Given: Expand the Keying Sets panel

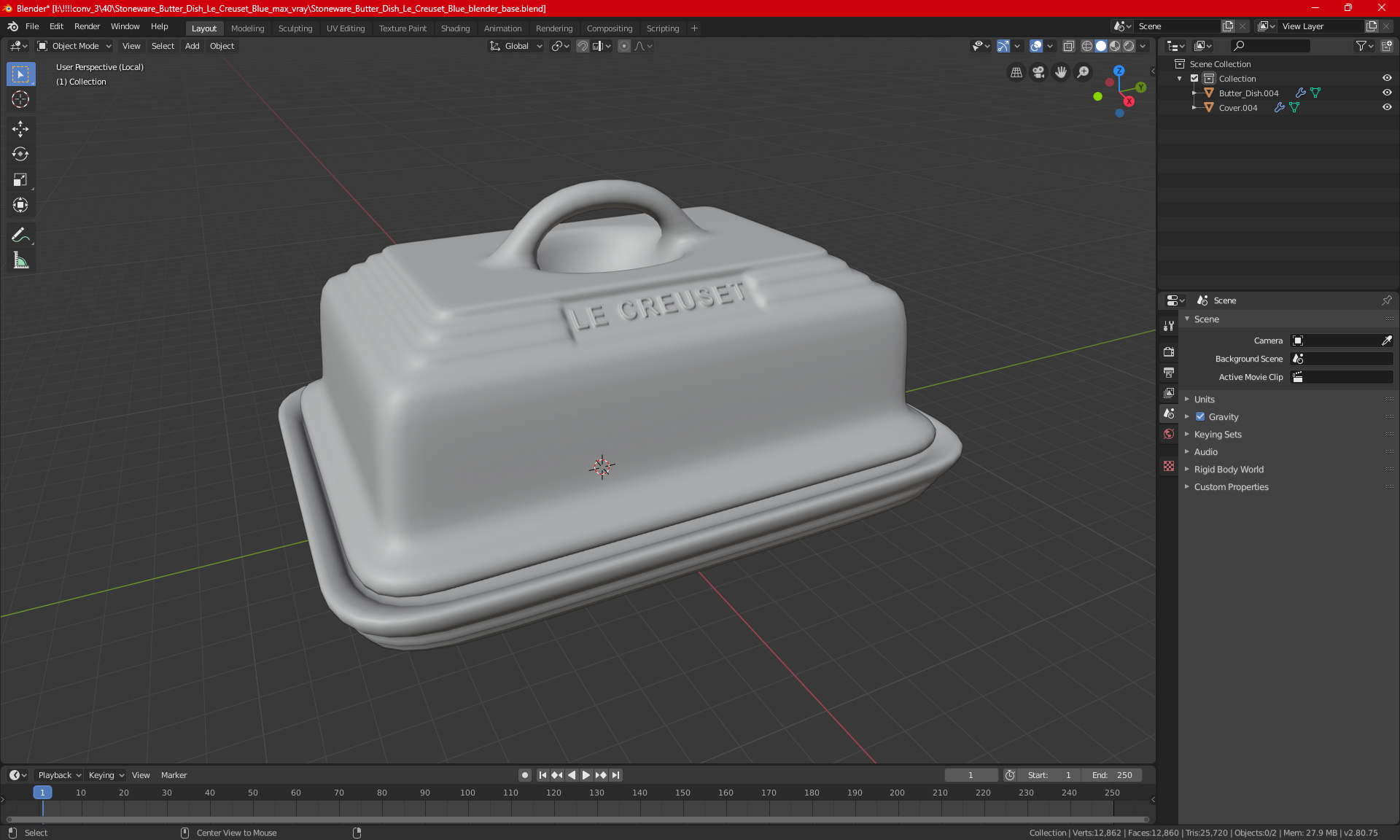Looking at the screenshot, I should point(1218,434).
